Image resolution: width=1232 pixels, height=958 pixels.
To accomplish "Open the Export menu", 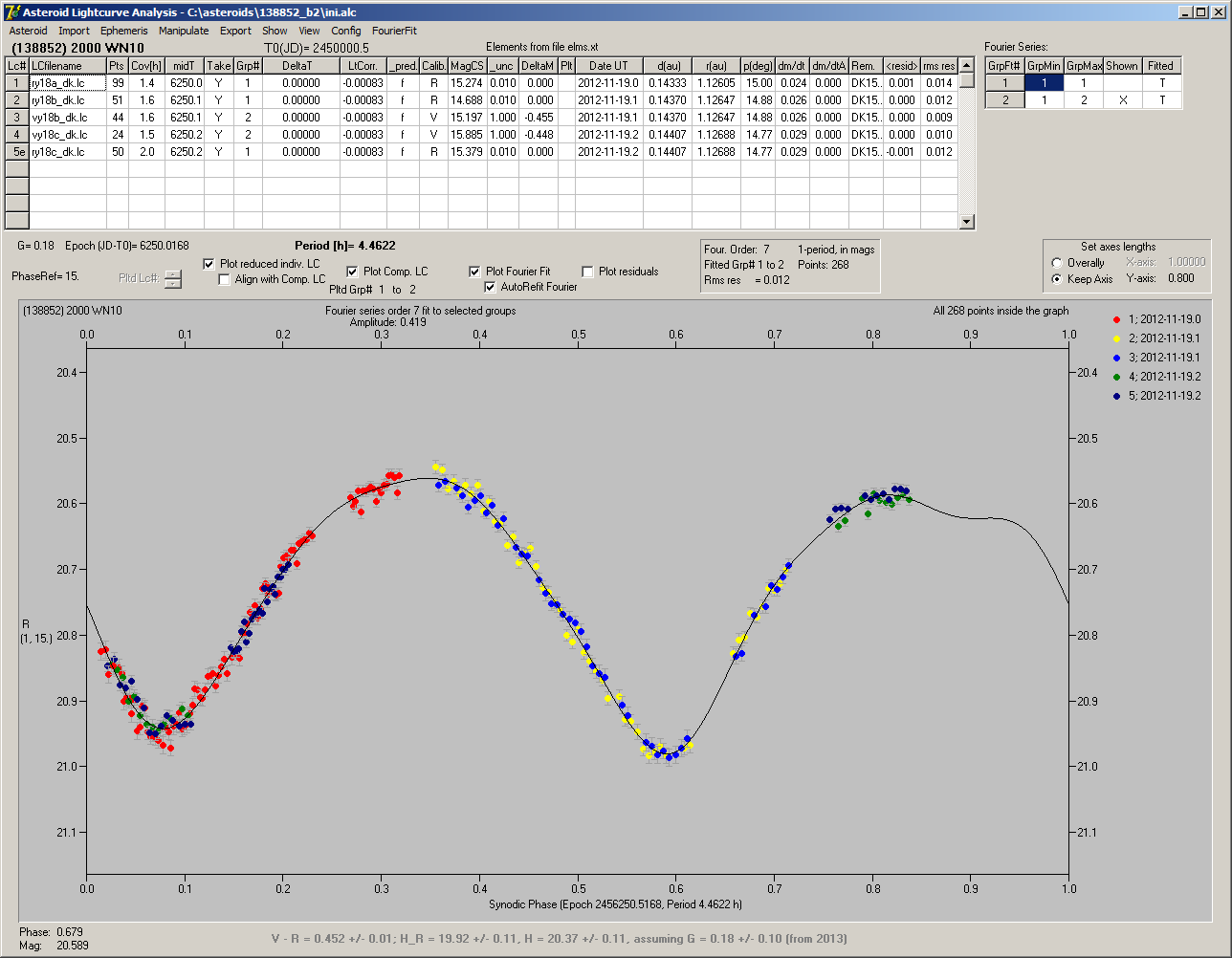I will click(235, 31).
